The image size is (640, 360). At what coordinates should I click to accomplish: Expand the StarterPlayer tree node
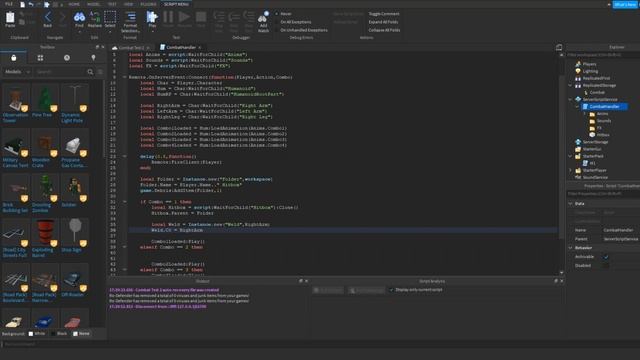[570, 170]
